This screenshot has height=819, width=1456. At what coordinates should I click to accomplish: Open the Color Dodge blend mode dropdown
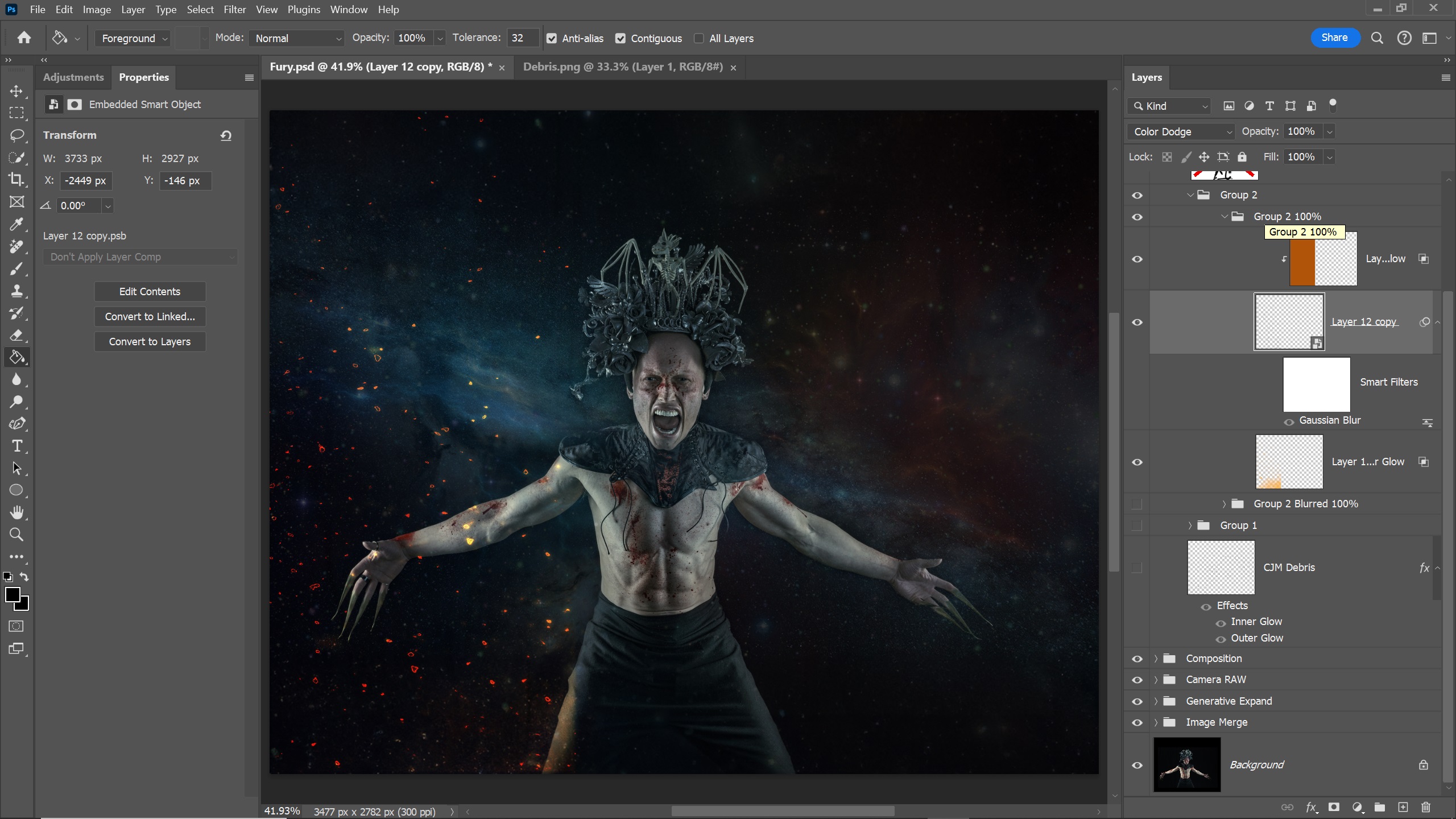[1181, 131]
